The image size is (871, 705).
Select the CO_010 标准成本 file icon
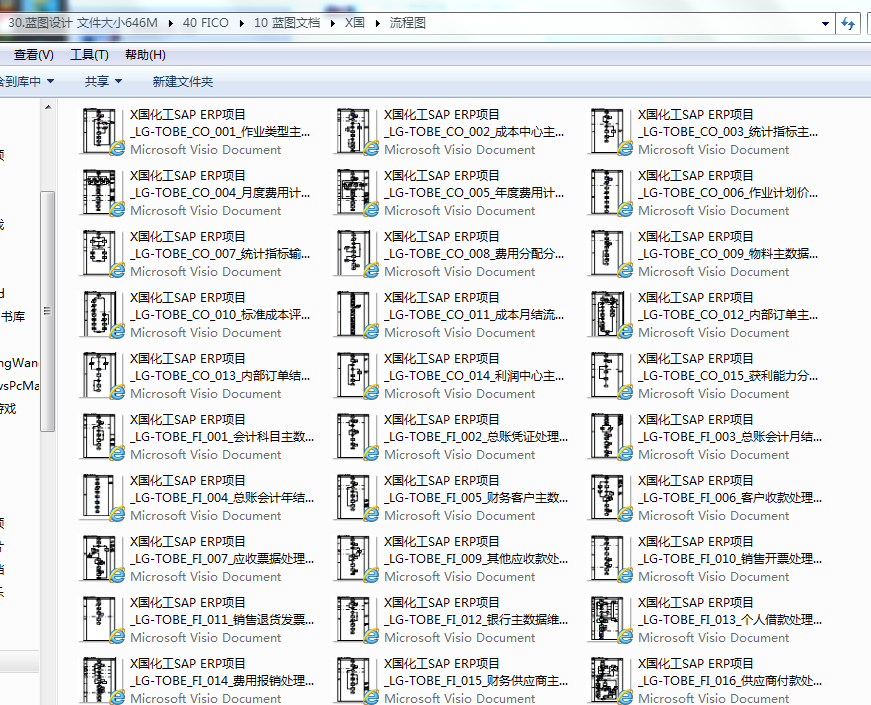(103, 314)
